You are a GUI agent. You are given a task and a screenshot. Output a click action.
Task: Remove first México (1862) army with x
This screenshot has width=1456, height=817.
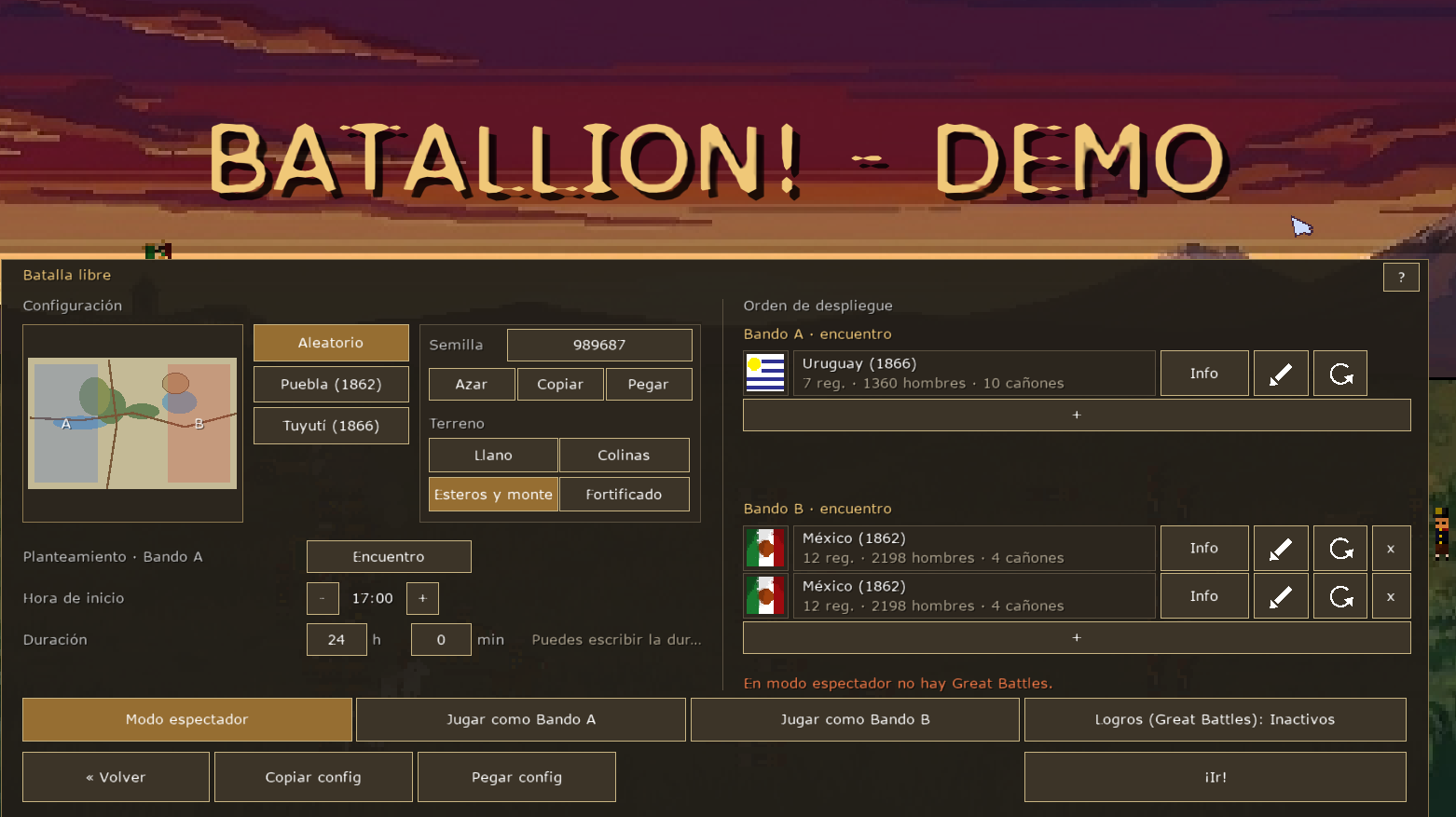pyautogui.click(x=1391, y=549)
